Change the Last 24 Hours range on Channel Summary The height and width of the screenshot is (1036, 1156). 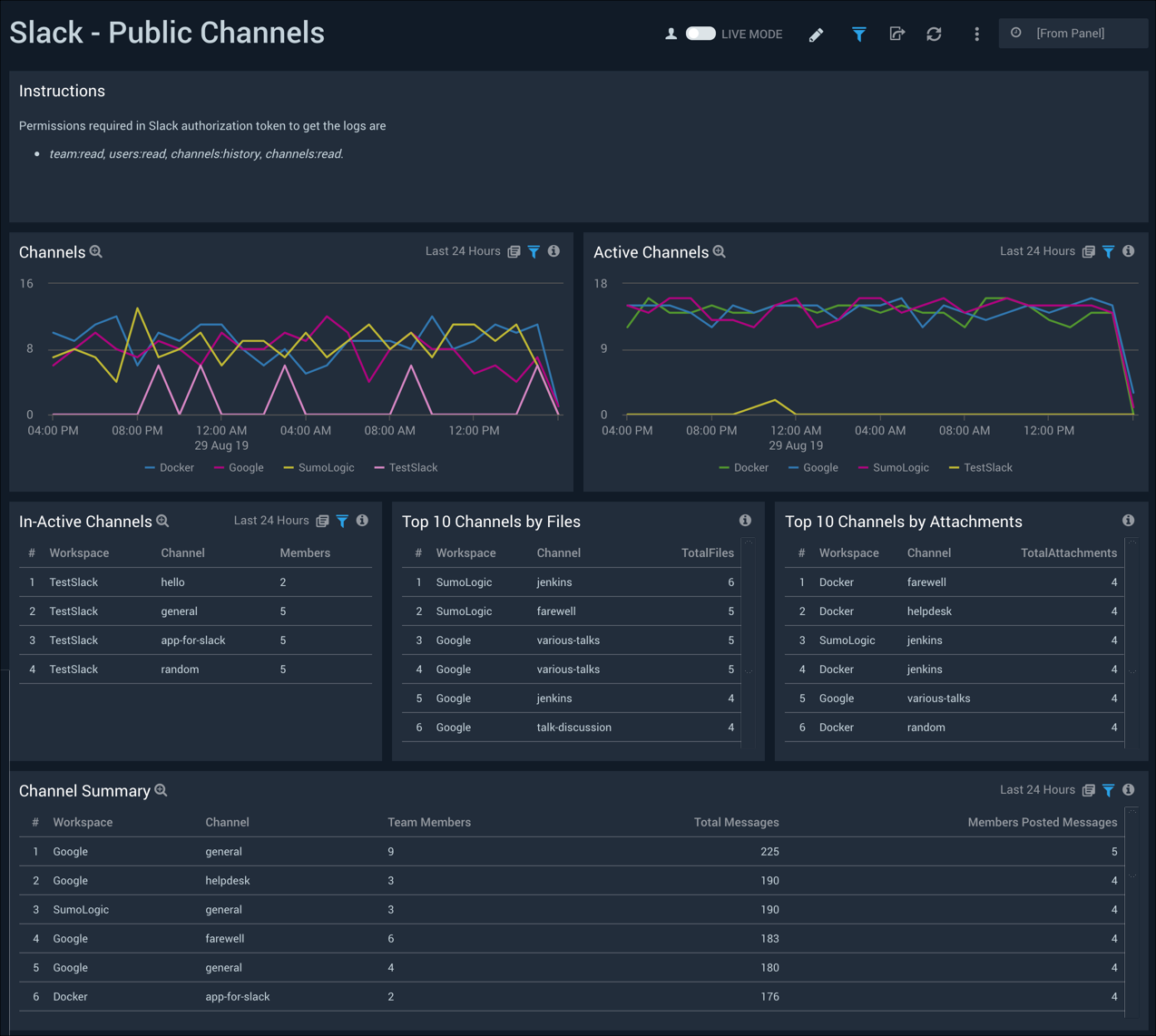click(1035, 790)
